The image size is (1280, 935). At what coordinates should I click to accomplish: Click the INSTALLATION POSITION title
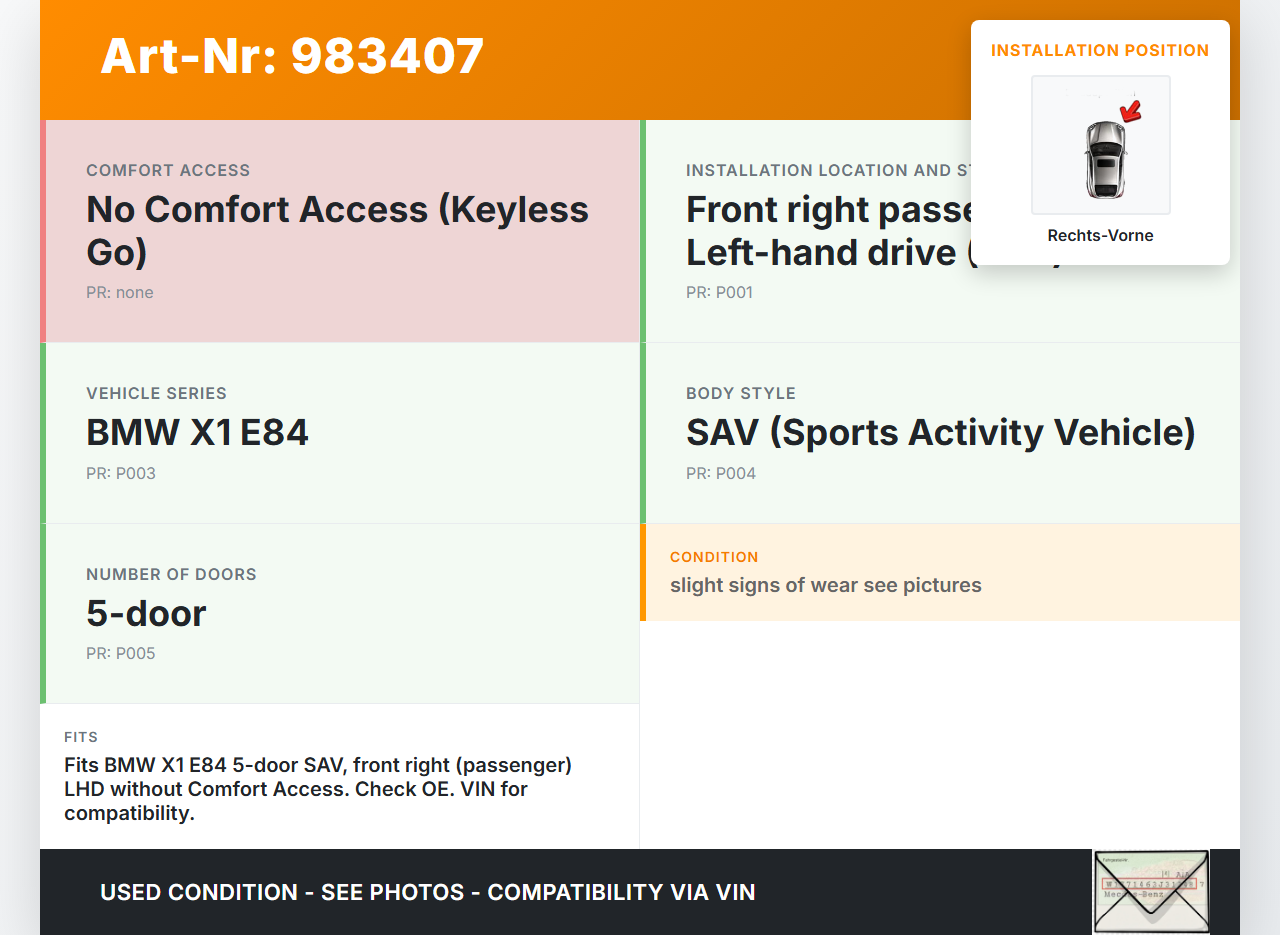[1100, 51]
